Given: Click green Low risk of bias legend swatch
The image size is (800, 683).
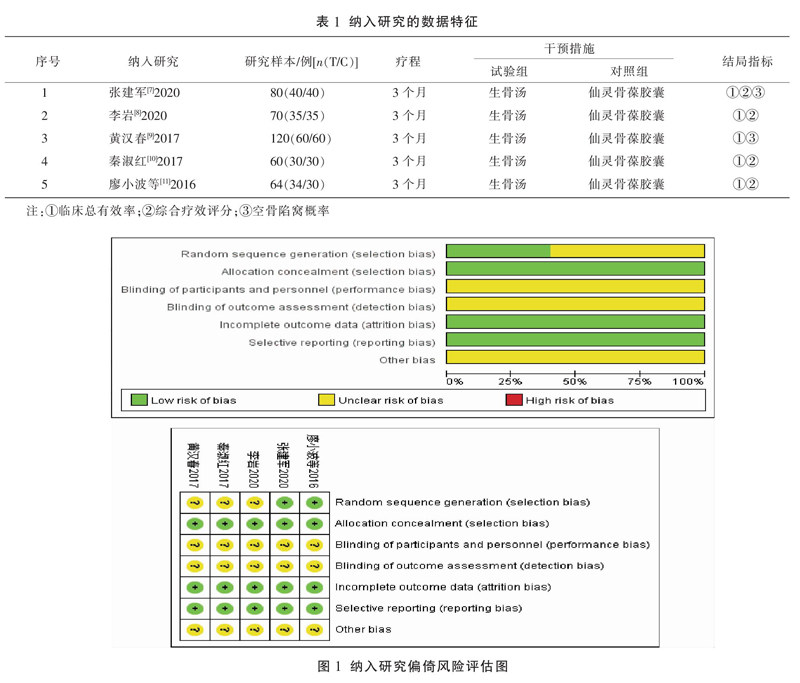Looking at the screenshot, I should (139, 400).
